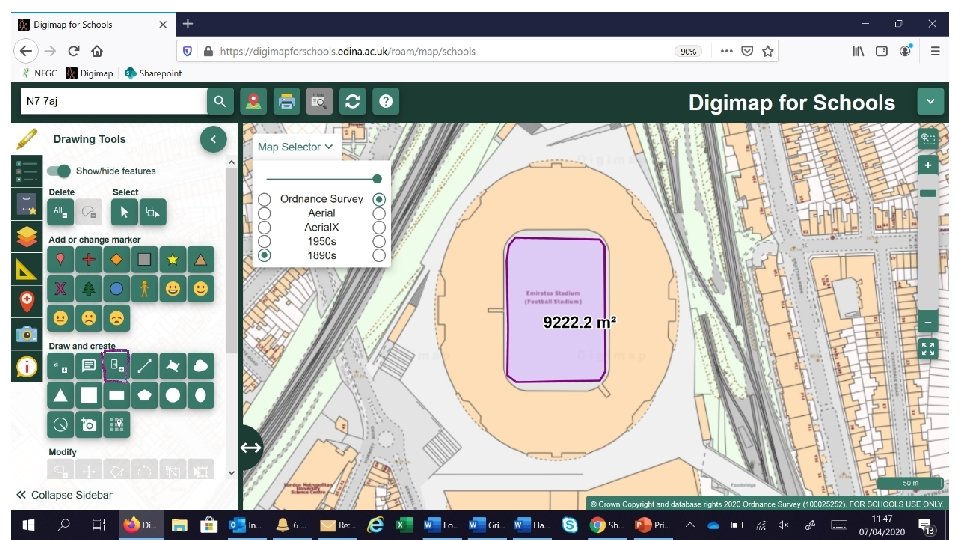Viewport: 960px width, 540px height.
Task: Click the print map icon
Action: coord(287,102)
